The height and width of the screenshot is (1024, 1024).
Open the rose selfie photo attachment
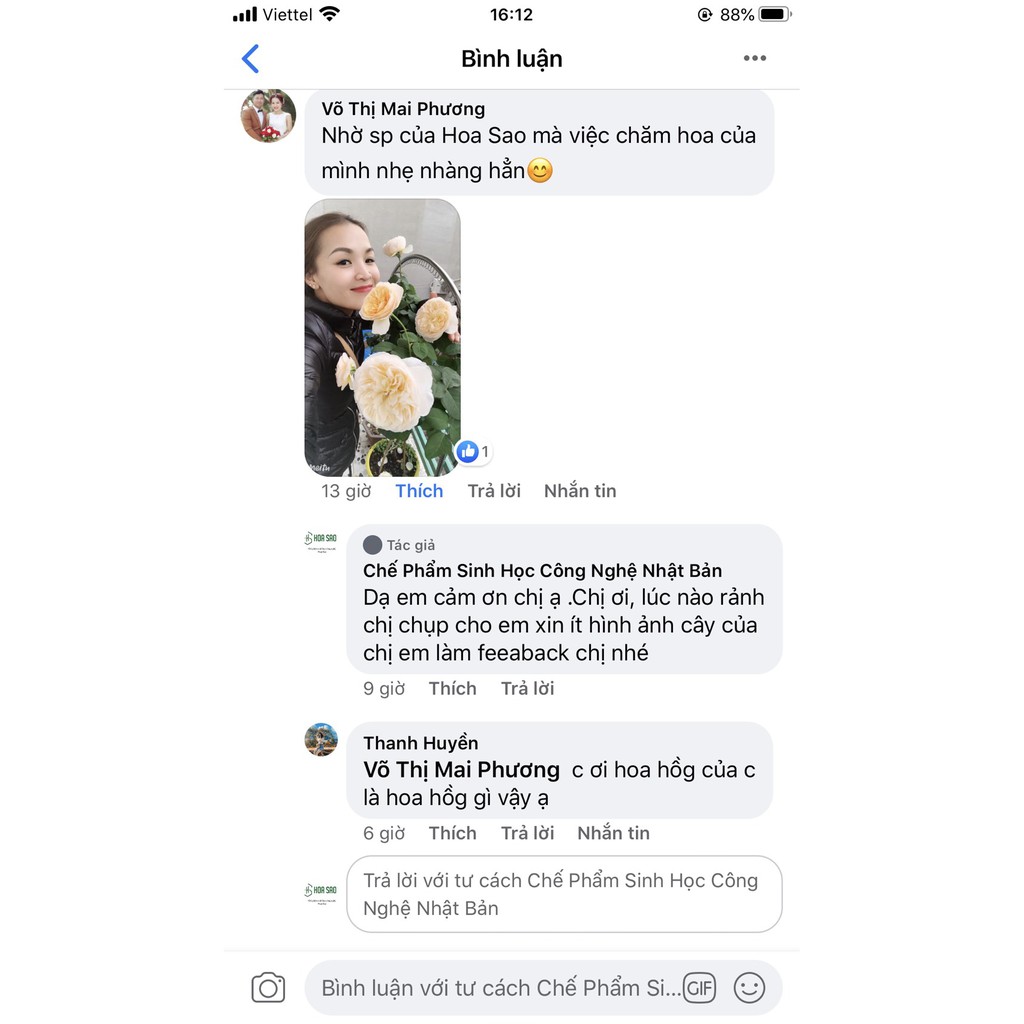383,337
